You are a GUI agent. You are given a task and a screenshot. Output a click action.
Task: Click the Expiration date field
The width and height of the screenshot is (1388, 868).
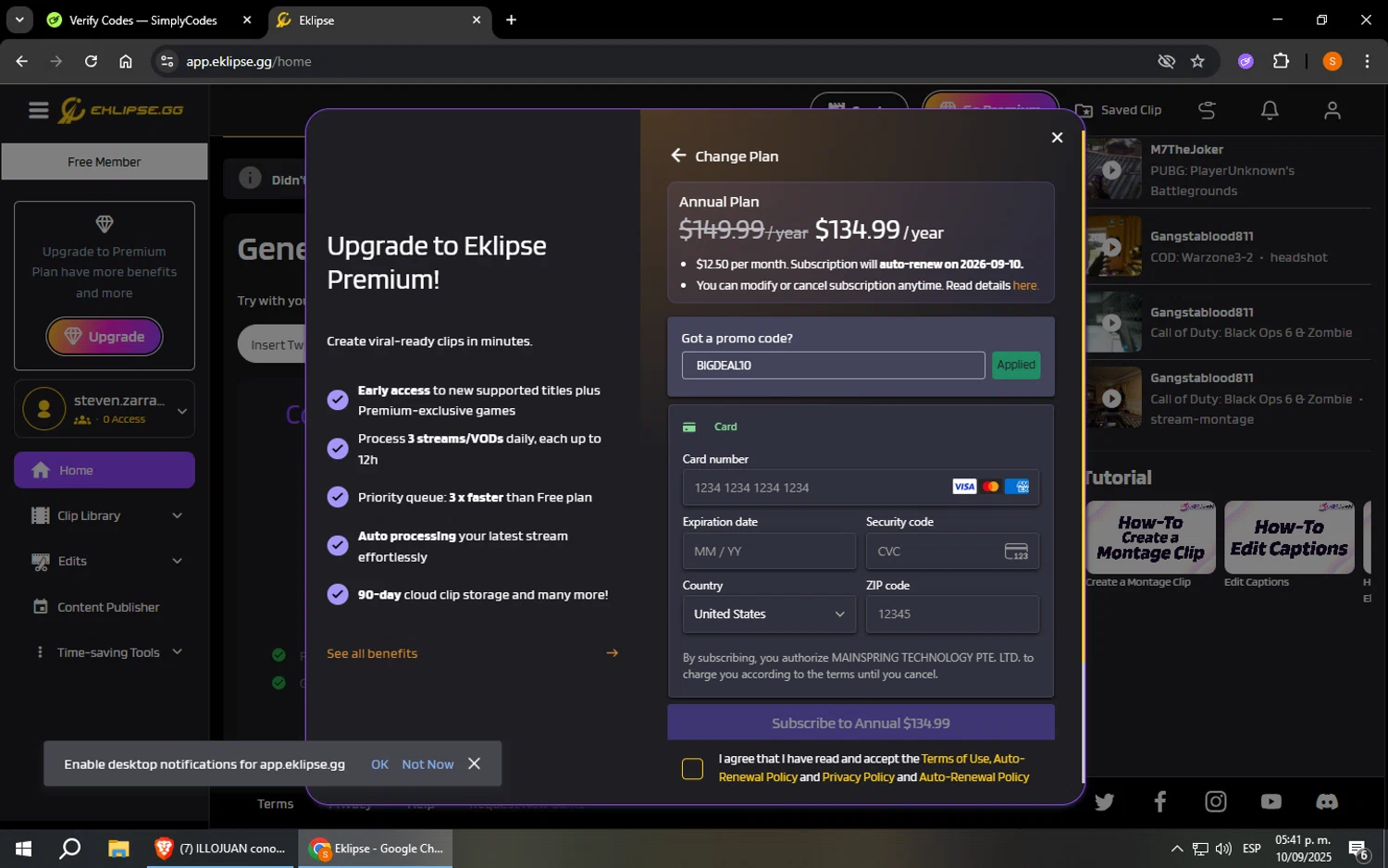[769, 552]
